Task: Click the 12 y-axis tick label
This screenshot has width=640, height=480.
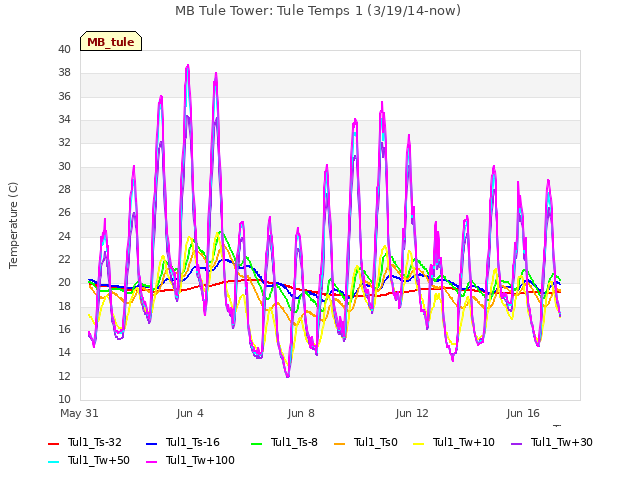Action: 64,377
